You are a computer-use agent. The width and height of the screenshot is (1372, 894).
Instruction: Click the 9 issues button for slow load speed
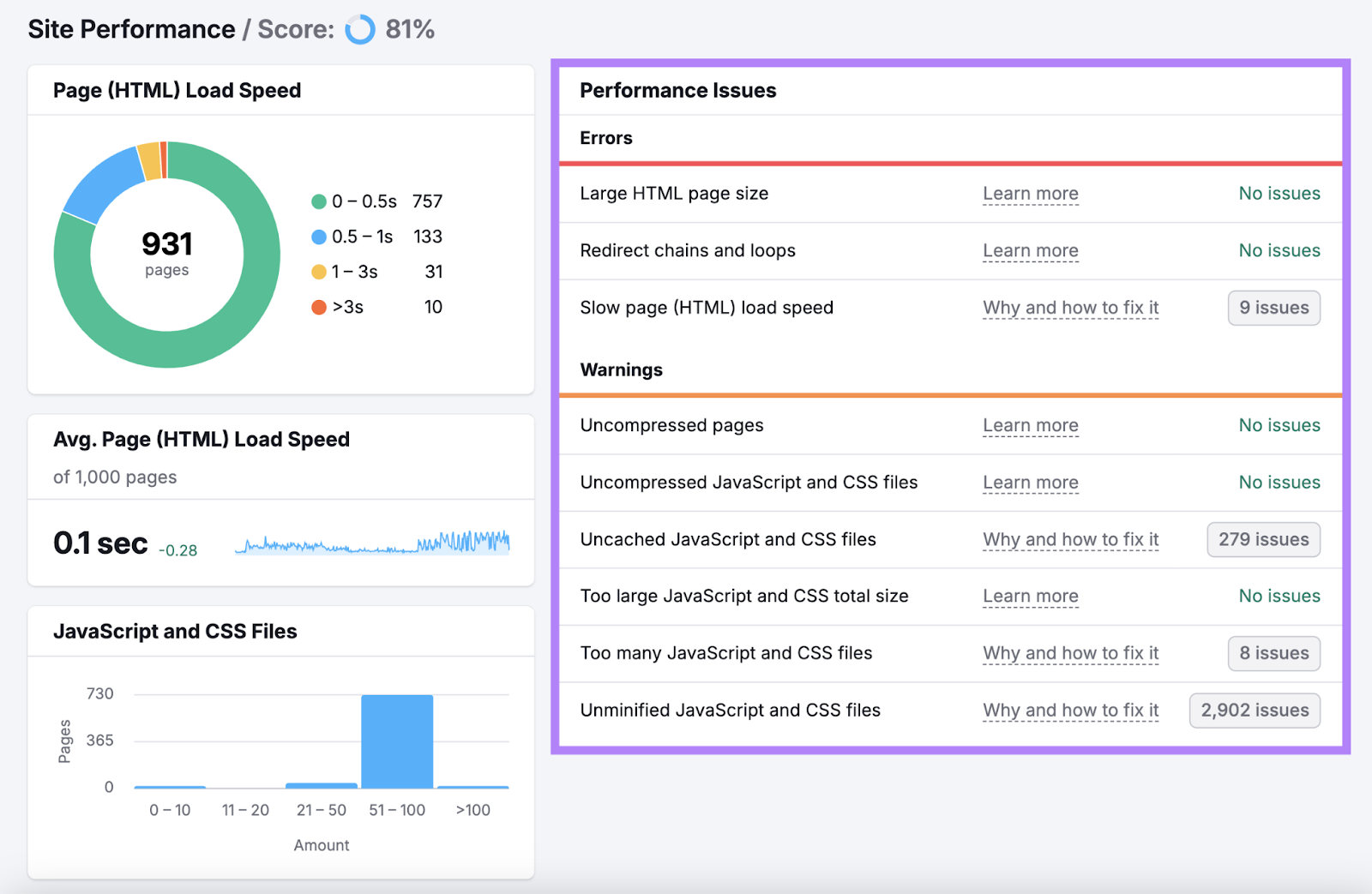tap(1273, 308)
